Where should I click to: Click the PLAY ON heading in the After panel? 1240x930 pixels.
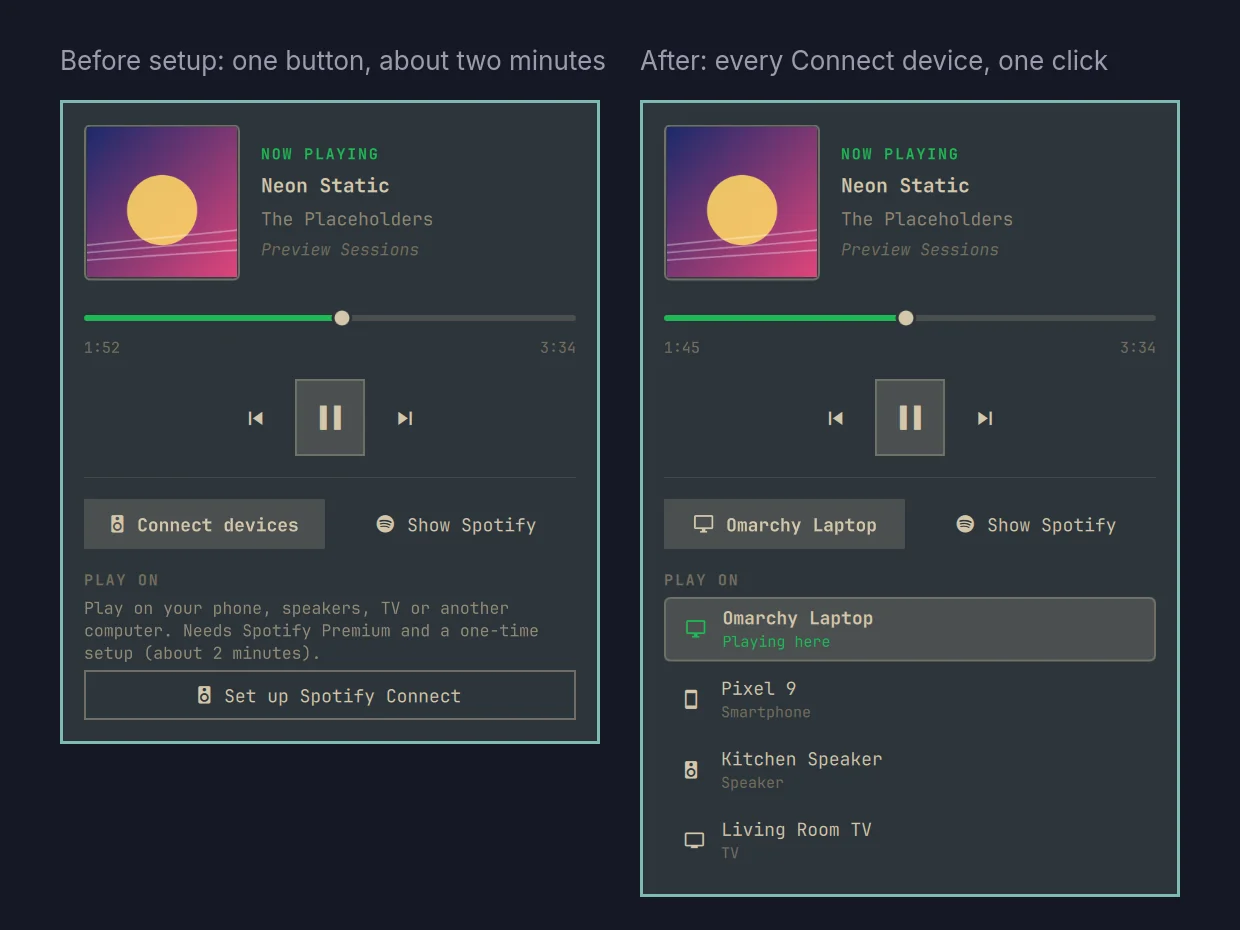point(701,580)
